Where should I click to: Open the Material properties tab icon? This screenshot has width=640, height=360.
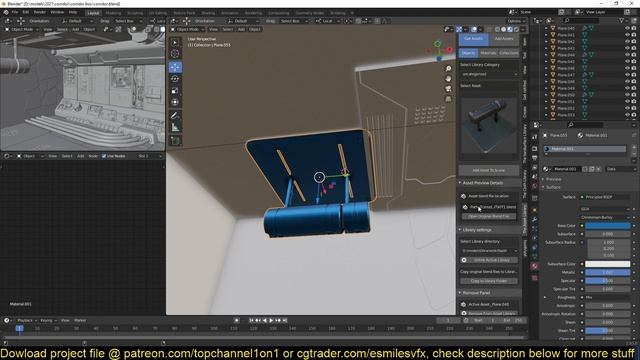pos(534,266)
